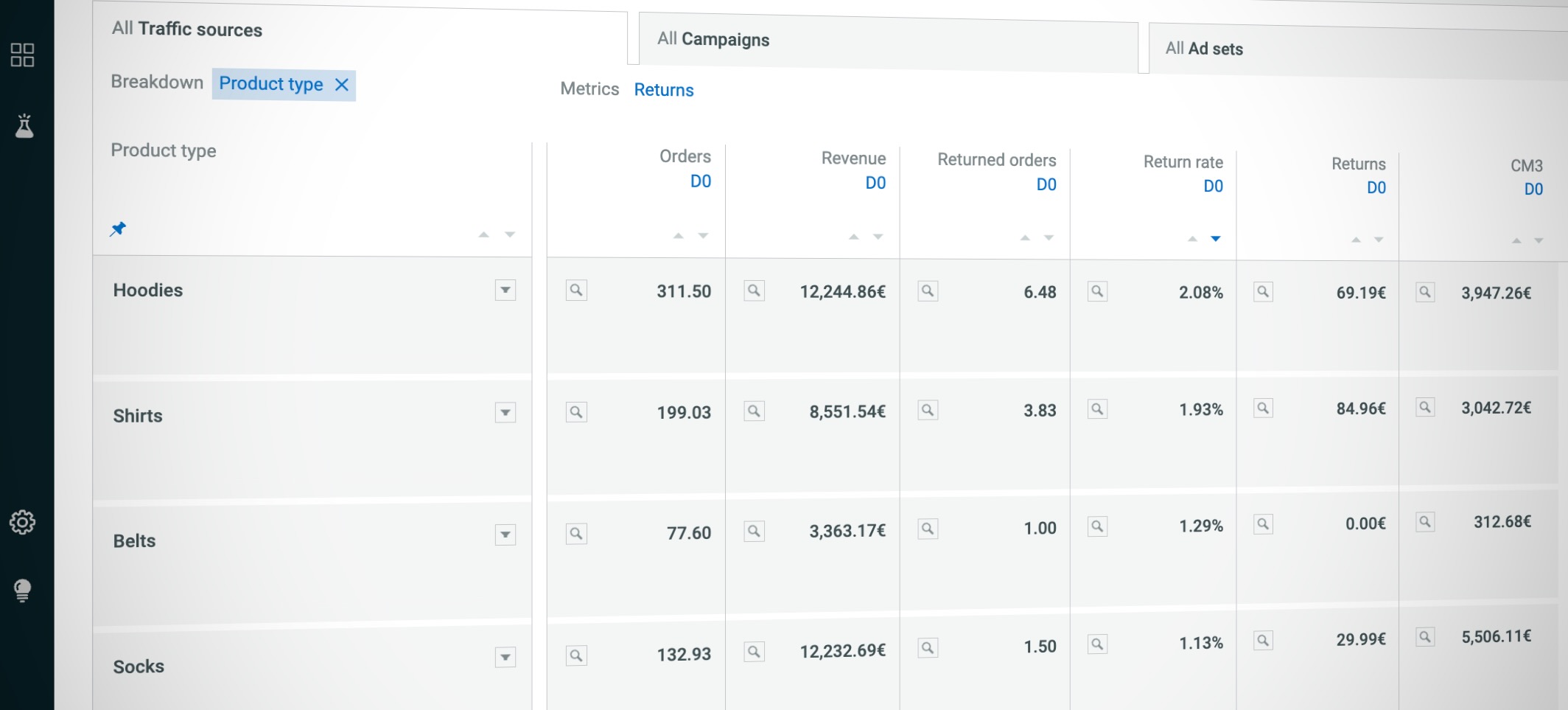Inspect the Belts Orders magnifier

[x=576, y=533]
